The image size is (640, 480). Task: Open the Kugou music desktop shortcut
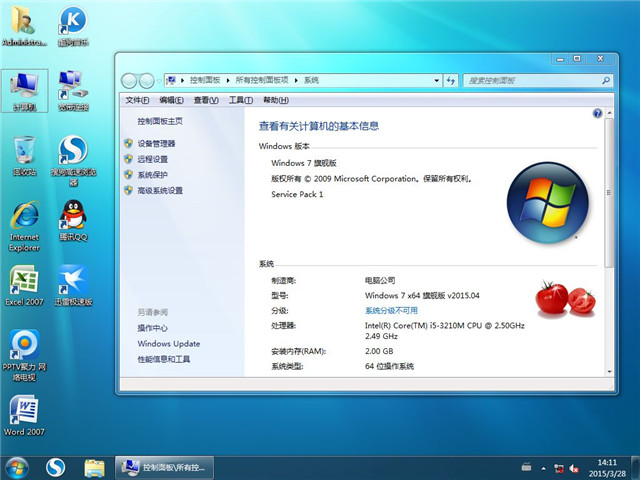pyautogui.click(x=73, y=25)
